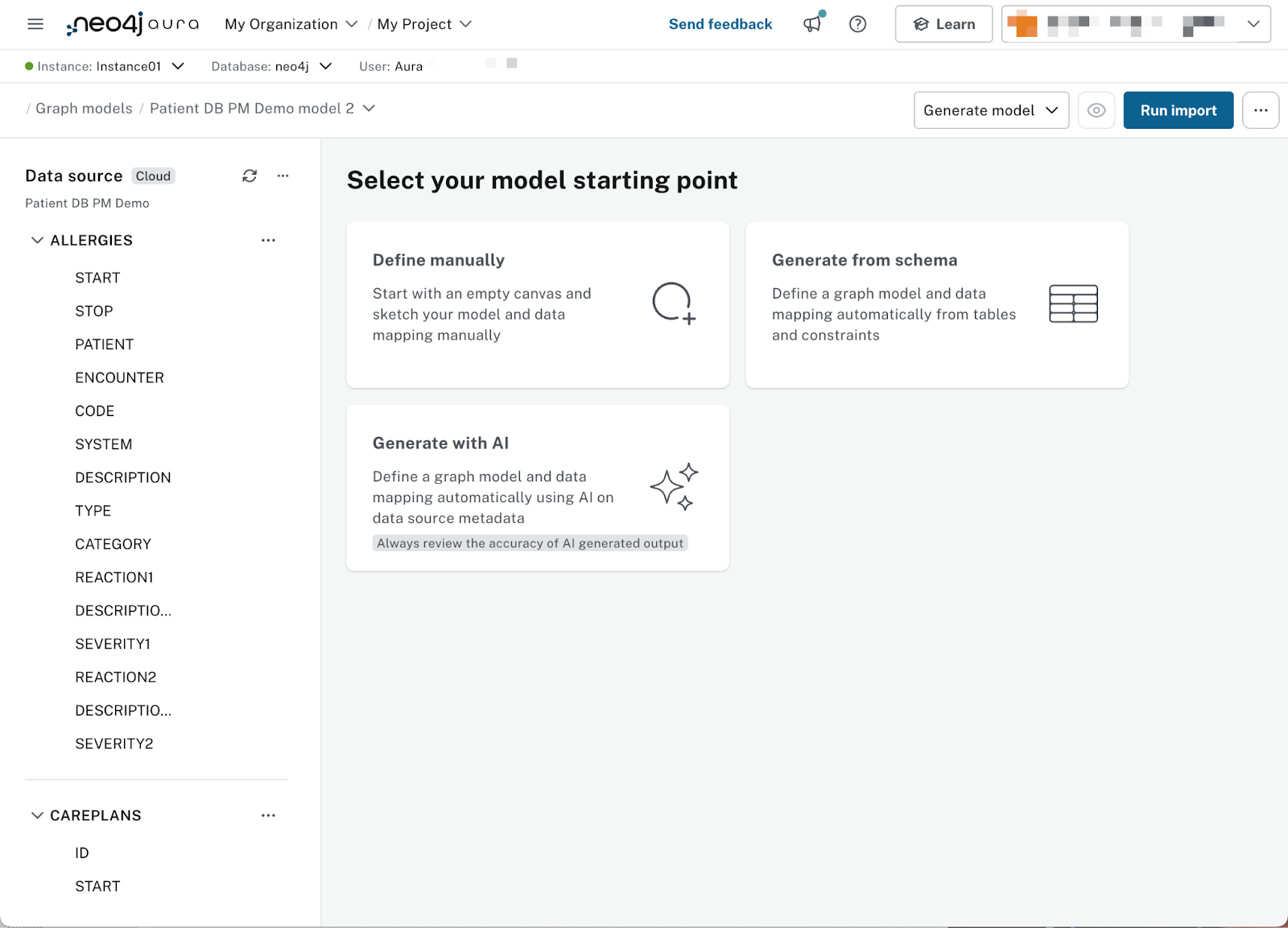Open My Project dropdown

coord(424,24)
